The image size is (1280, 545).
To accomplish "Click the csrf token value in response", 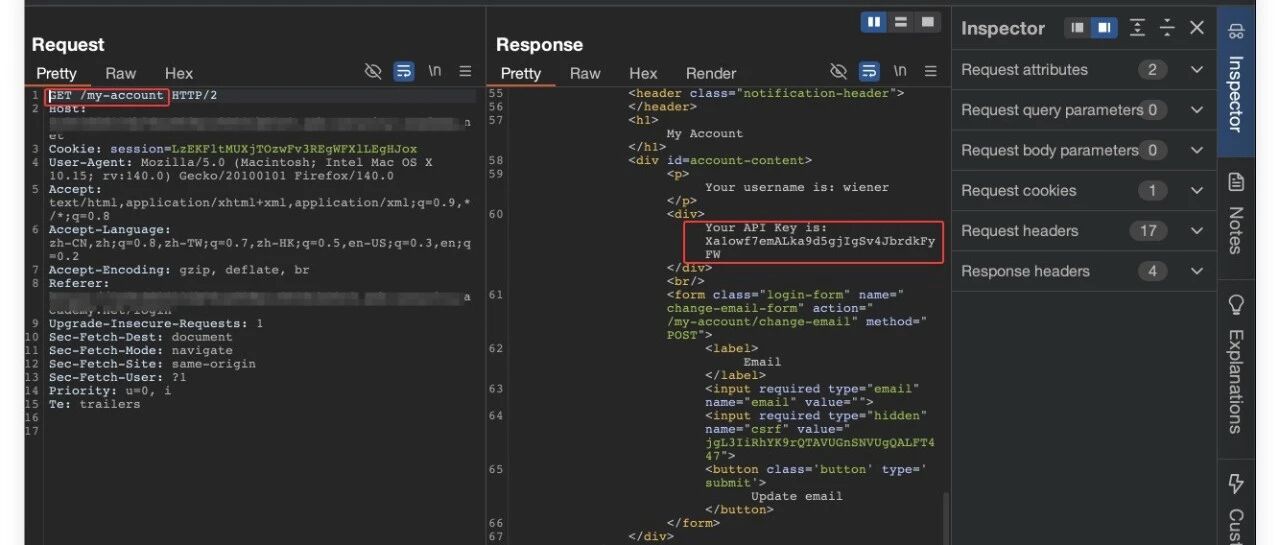I will [820, 449].
